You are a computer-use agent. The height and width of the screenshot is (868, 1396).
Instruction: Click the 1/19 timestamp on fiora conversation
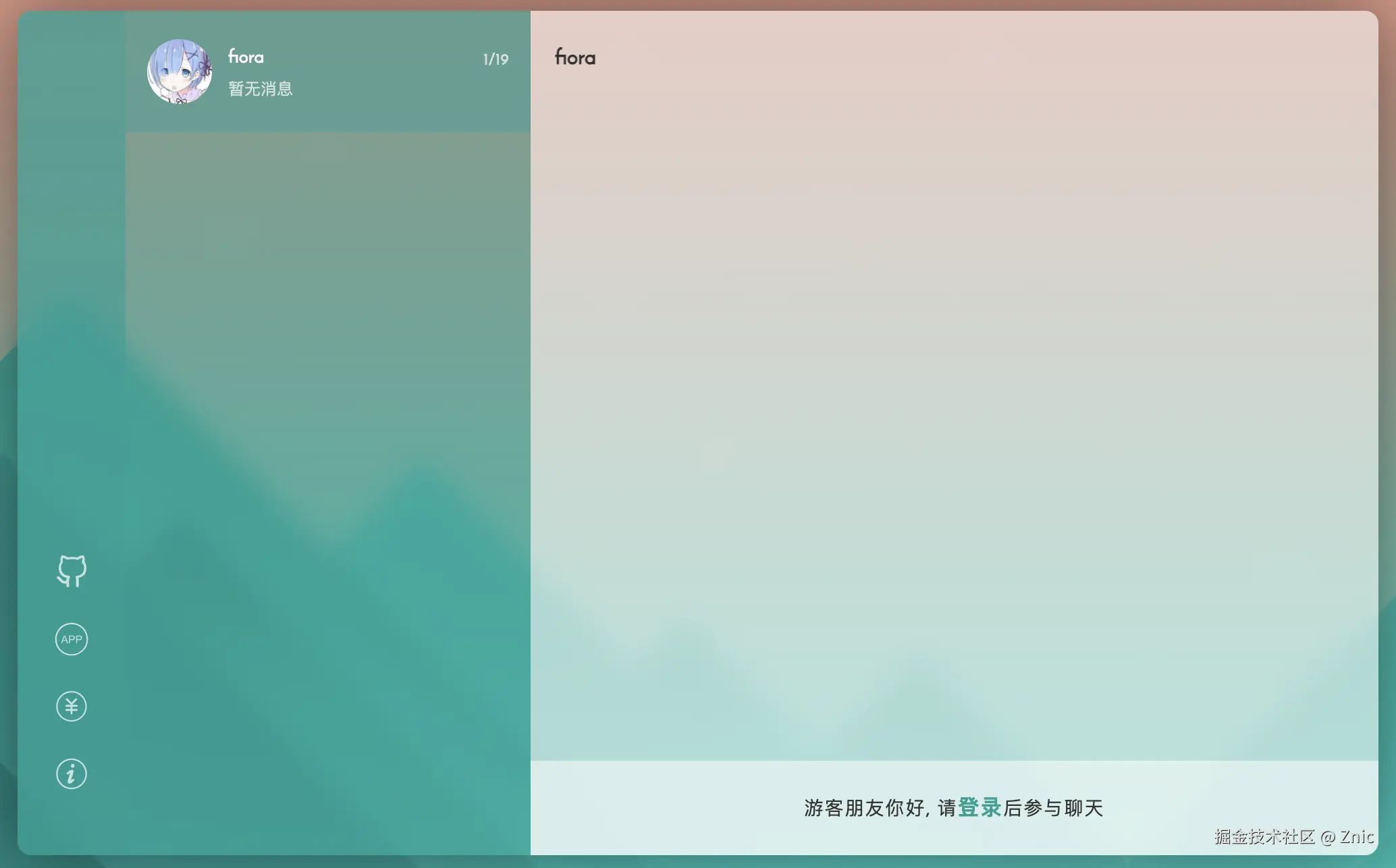point(495,59)
